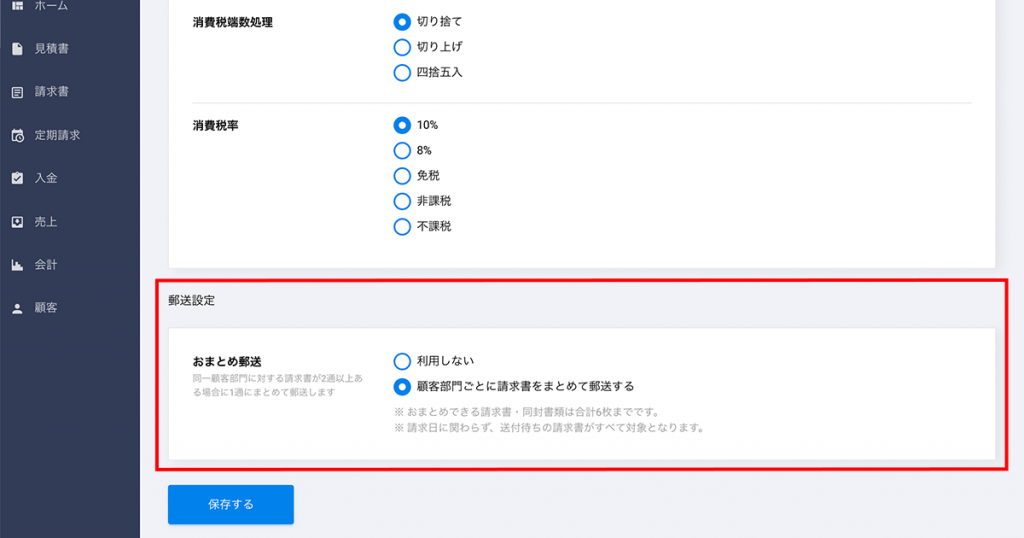The height and width of the screenshot is (538, 1024).
Task: Choose 免税 tax option
Action: point(402,176)
